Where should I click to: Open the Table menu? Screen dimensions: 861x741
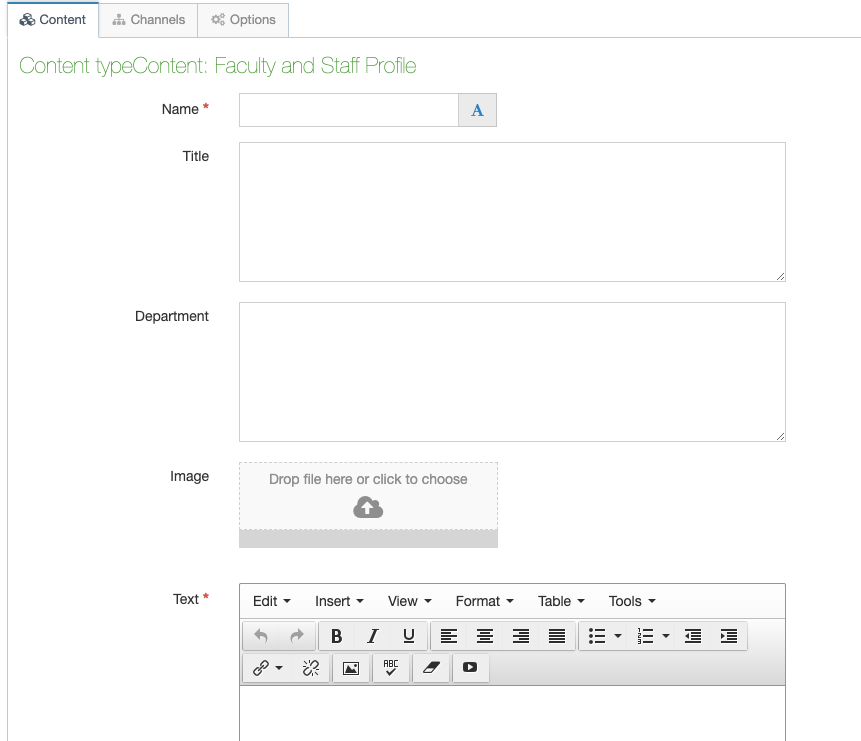point(561,601)
